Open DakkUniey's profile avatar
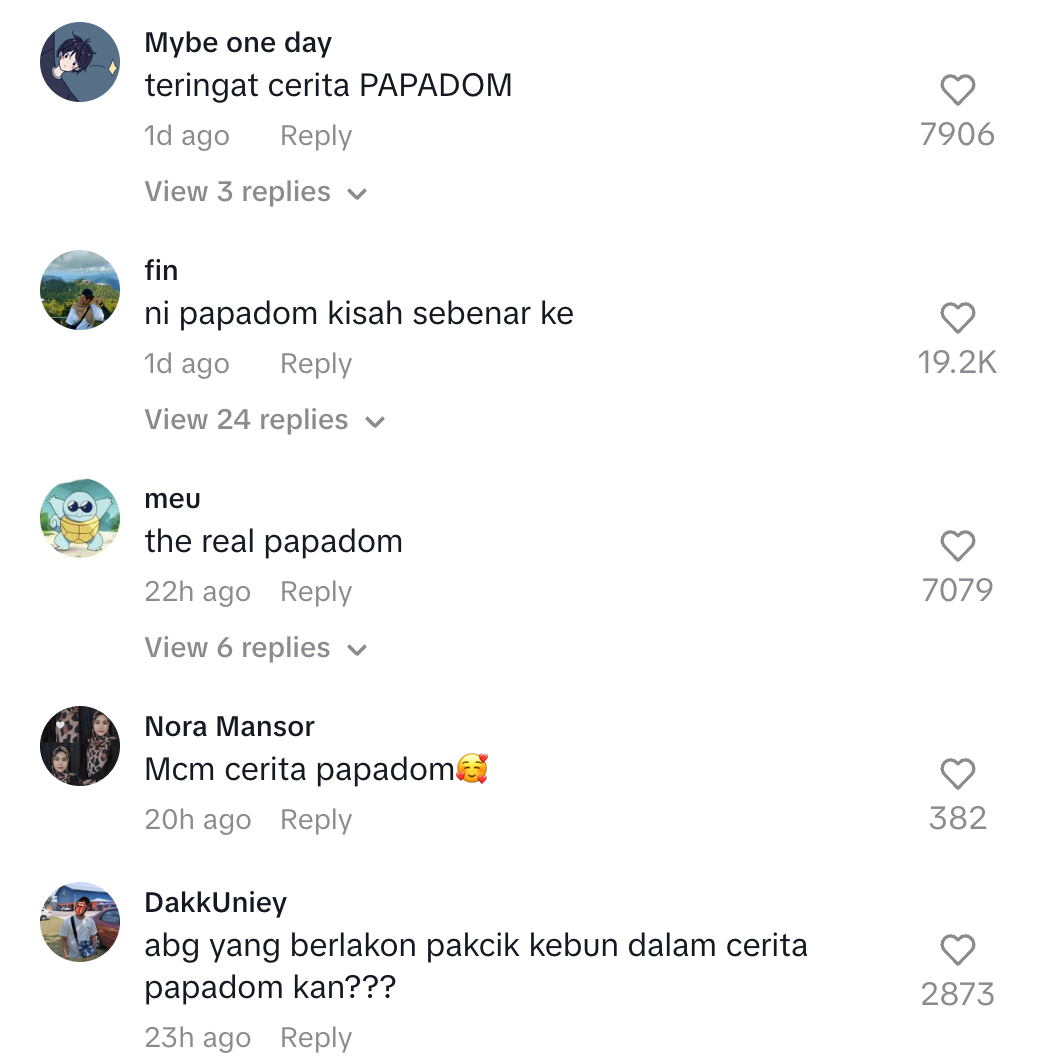This screenshot has height=1060, width=1040. [80, 921]
